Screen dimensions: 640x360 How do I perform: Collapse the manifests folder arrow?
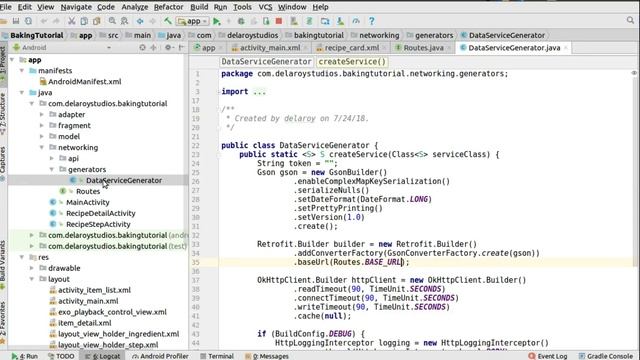point(22,71)
